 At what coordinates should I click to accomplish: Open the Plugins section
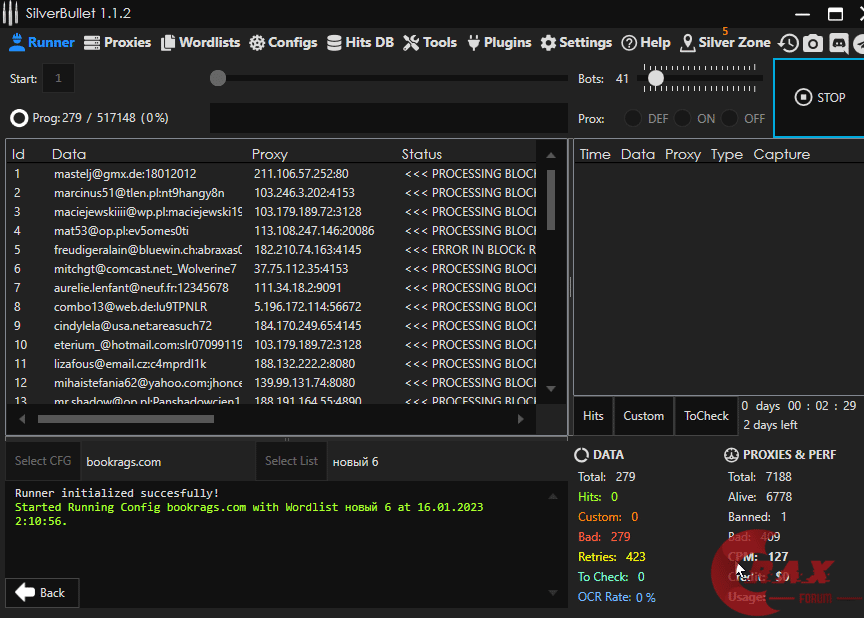click(x=498, y=43)
